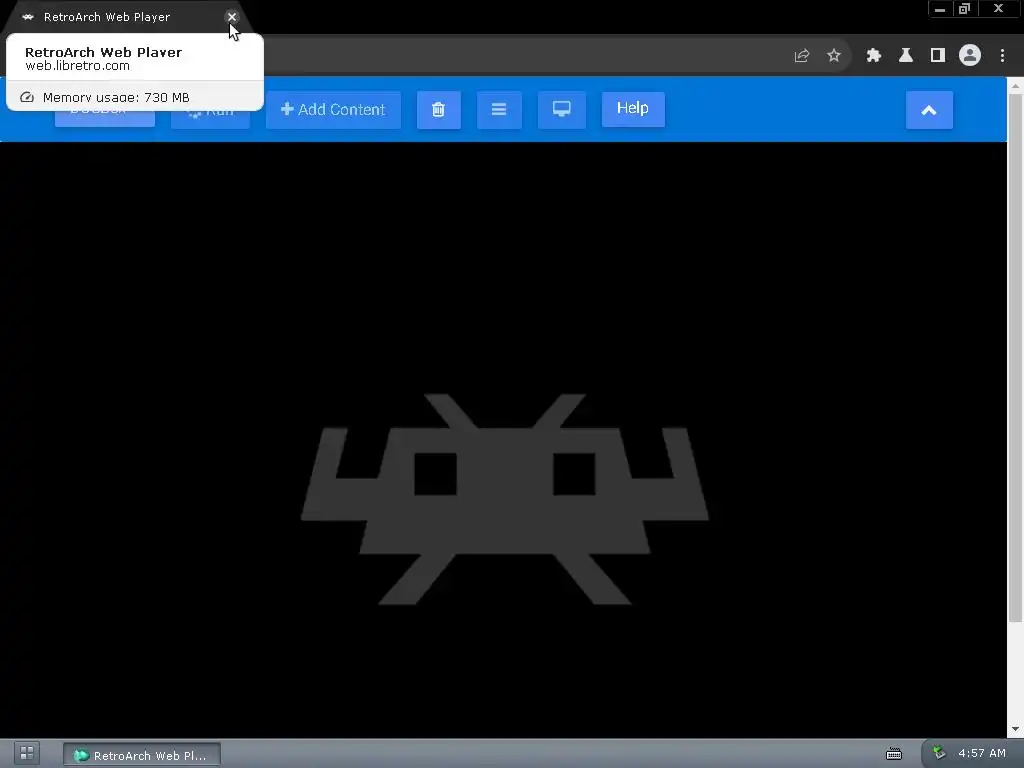Click the Chrome Labs flask icon
1024x768 pixels.
click(906, 56)
